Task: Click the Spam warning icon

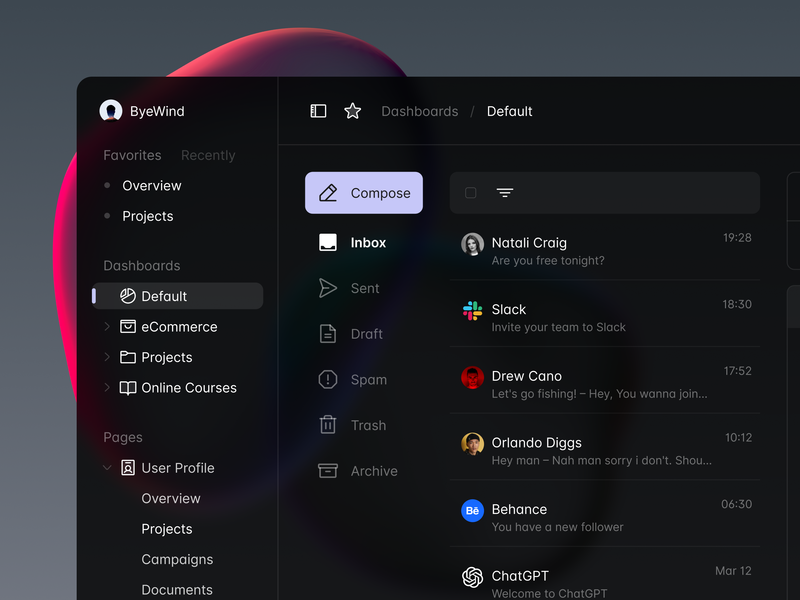Action: [x=328, y=380]
